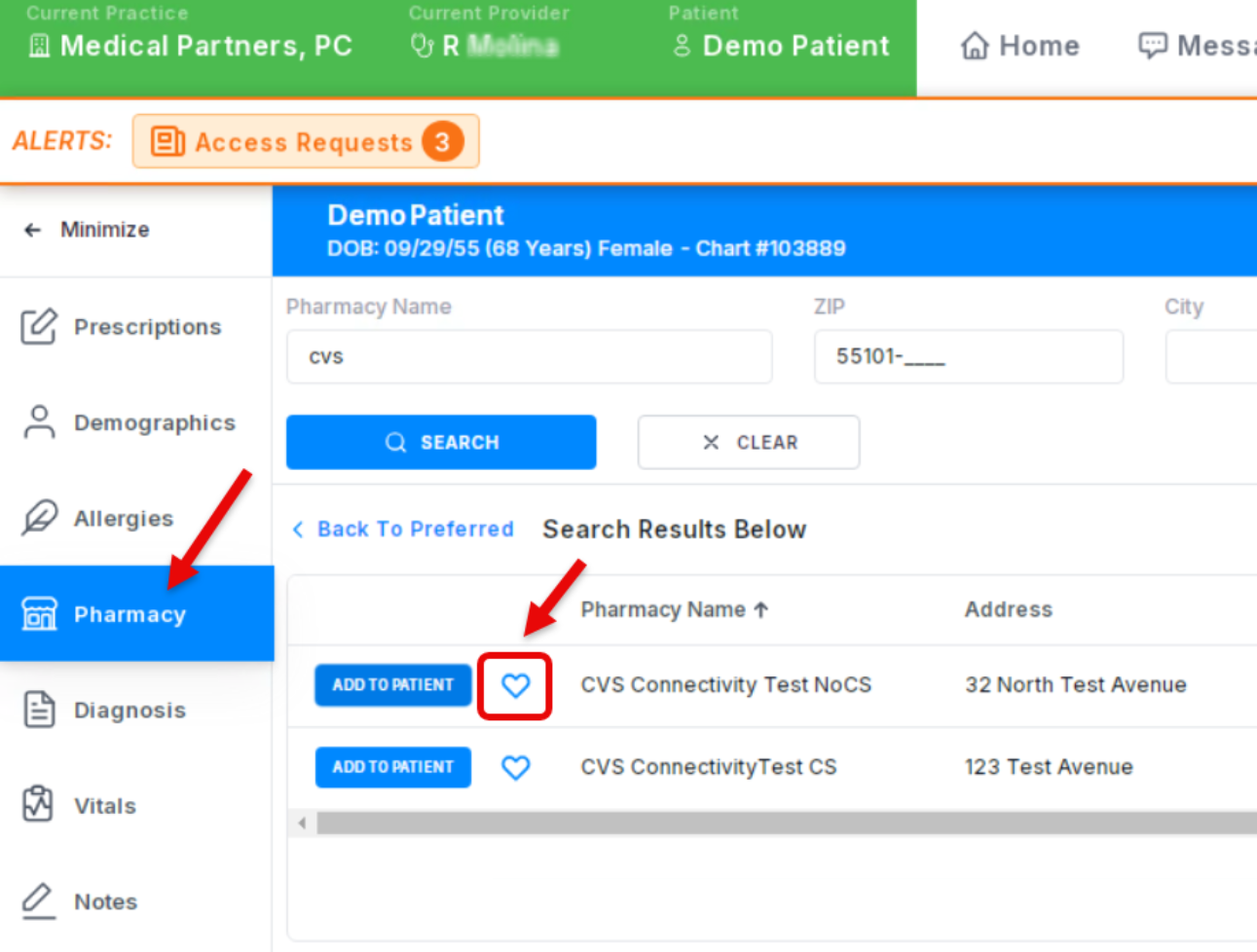Select the text 123 Test Avenue

(x=1049, y=767)
